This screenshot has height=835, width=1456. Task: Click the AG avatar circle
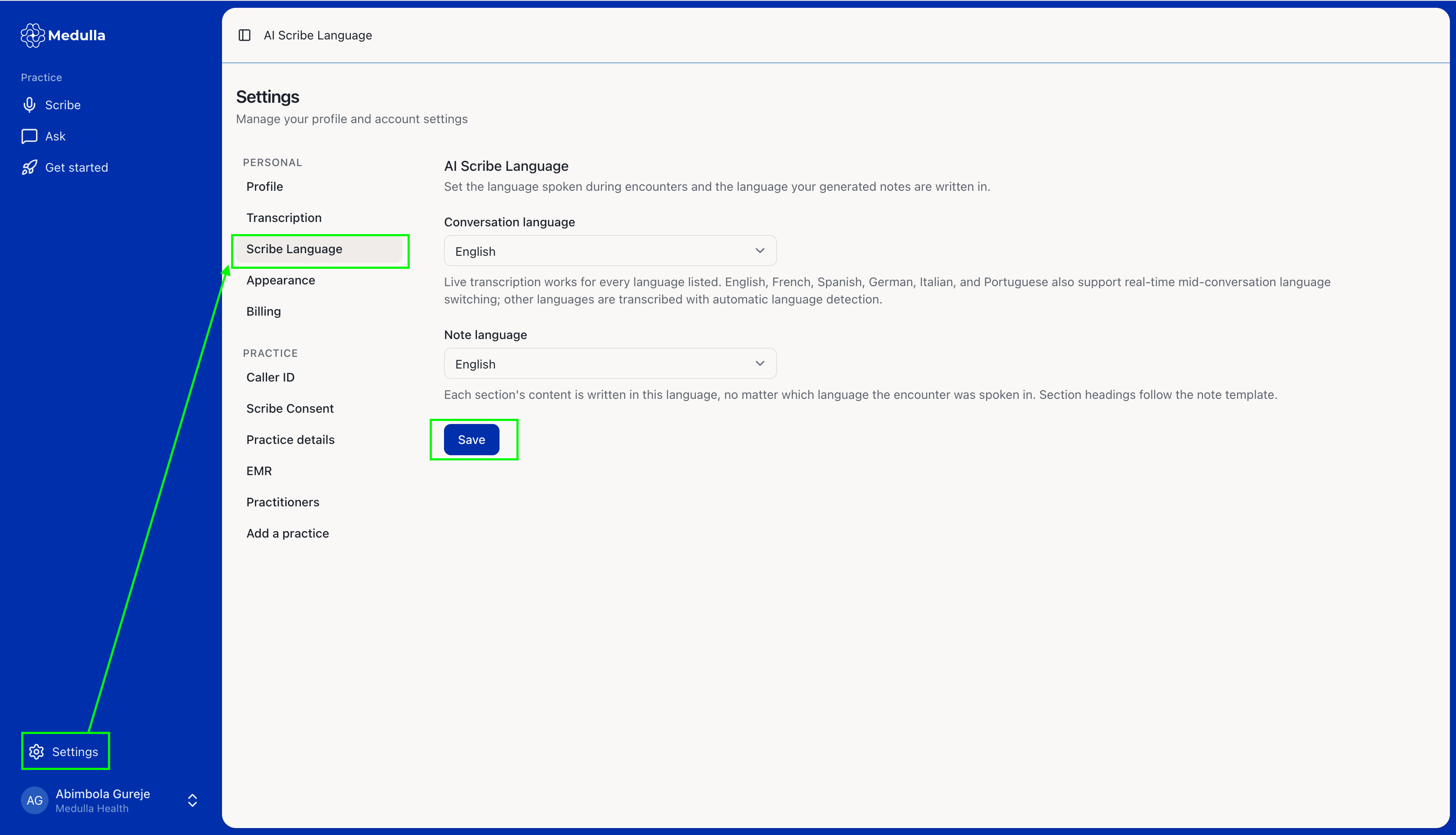tap(34, 801)
